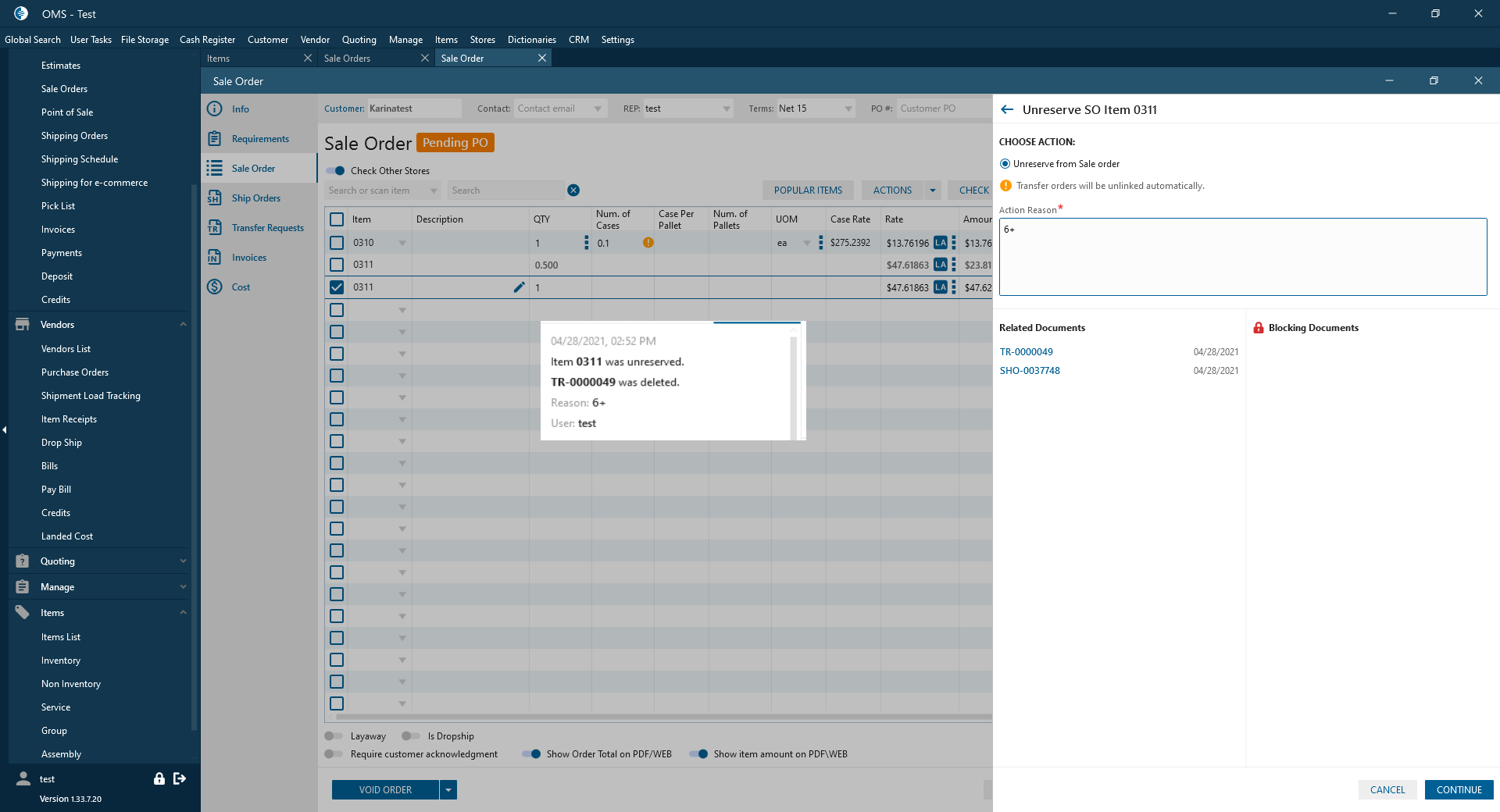
Task: Click the orange warning icon in row 0310
Action: (648, 243)
